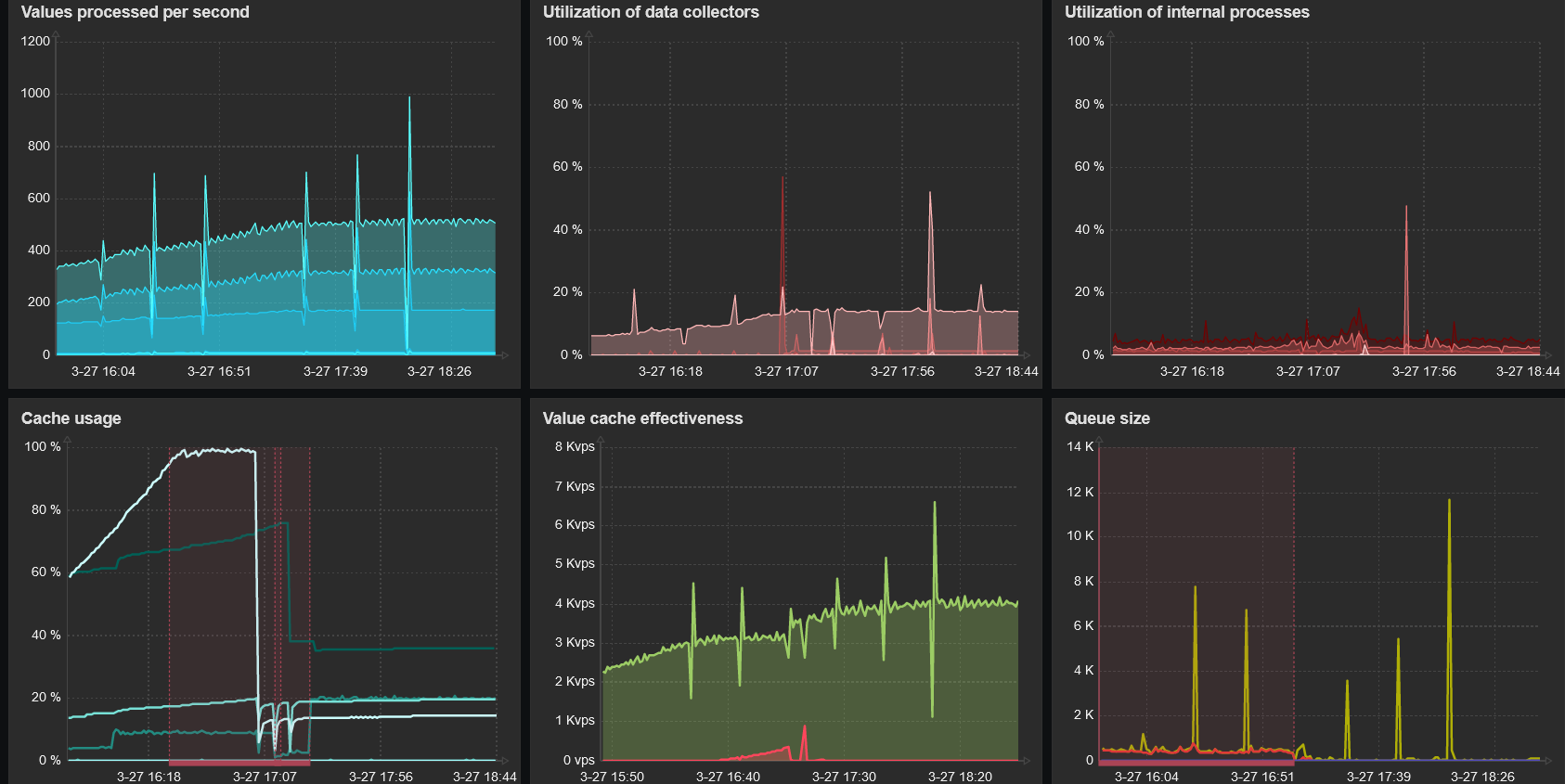
Task: Select the "1 Kvps" axis label
Action: (575, 720)
